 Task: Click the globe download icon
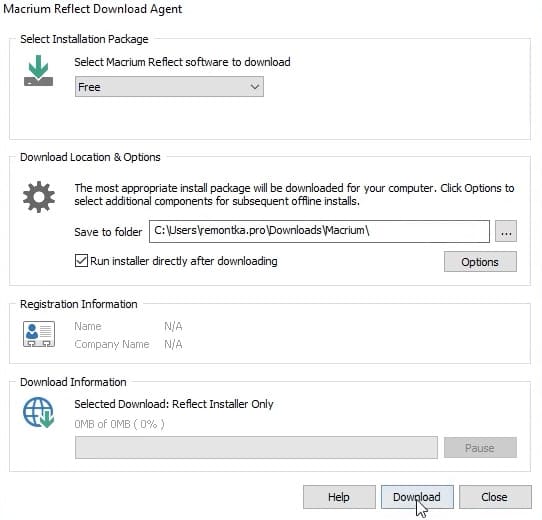coord(38,412)
